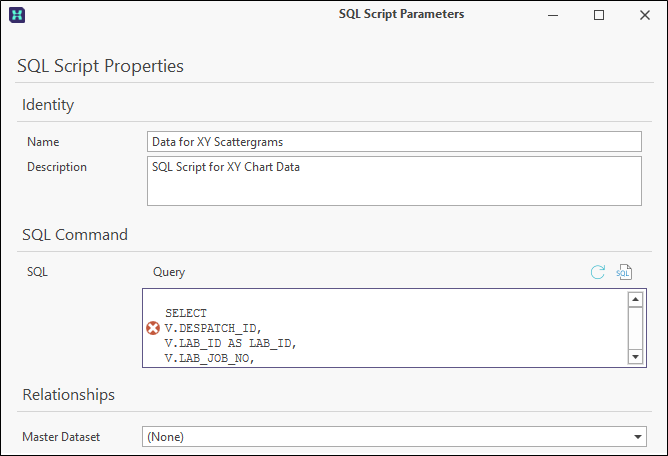Maximize the SQL Script Parameters window
The image size is (668, 456).
point(599,15)
